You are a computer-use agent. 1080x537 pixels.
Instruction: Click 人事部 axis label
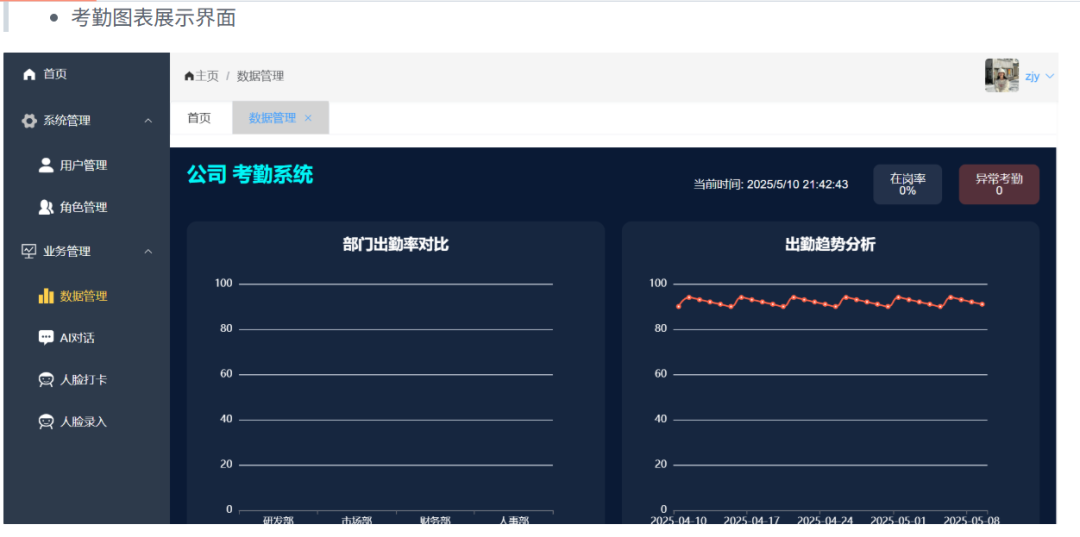pyautogui.click(x=514, y=520)
